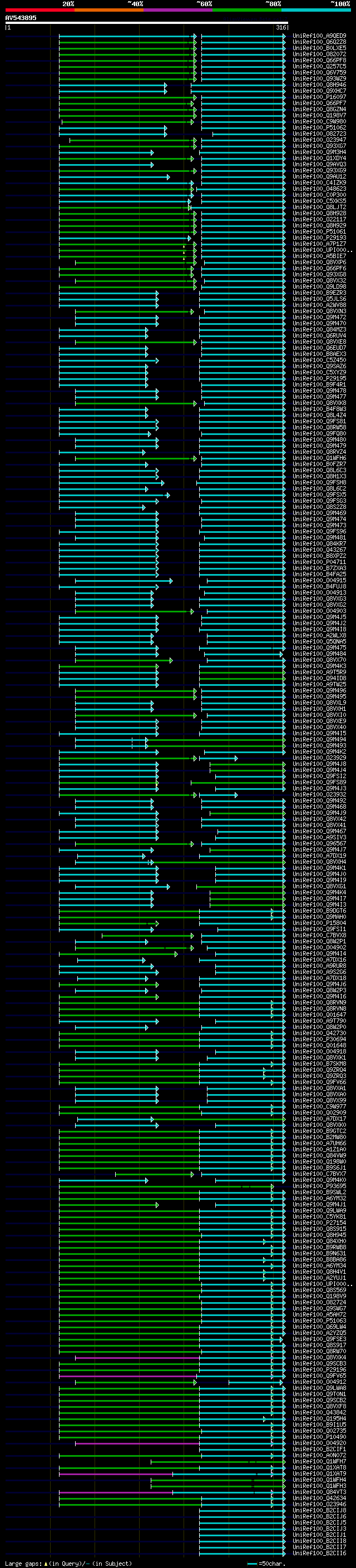
Task: Select hit label UniRef100_Q93WZ9
Action: pyautogui.click(x=319, y=78)
